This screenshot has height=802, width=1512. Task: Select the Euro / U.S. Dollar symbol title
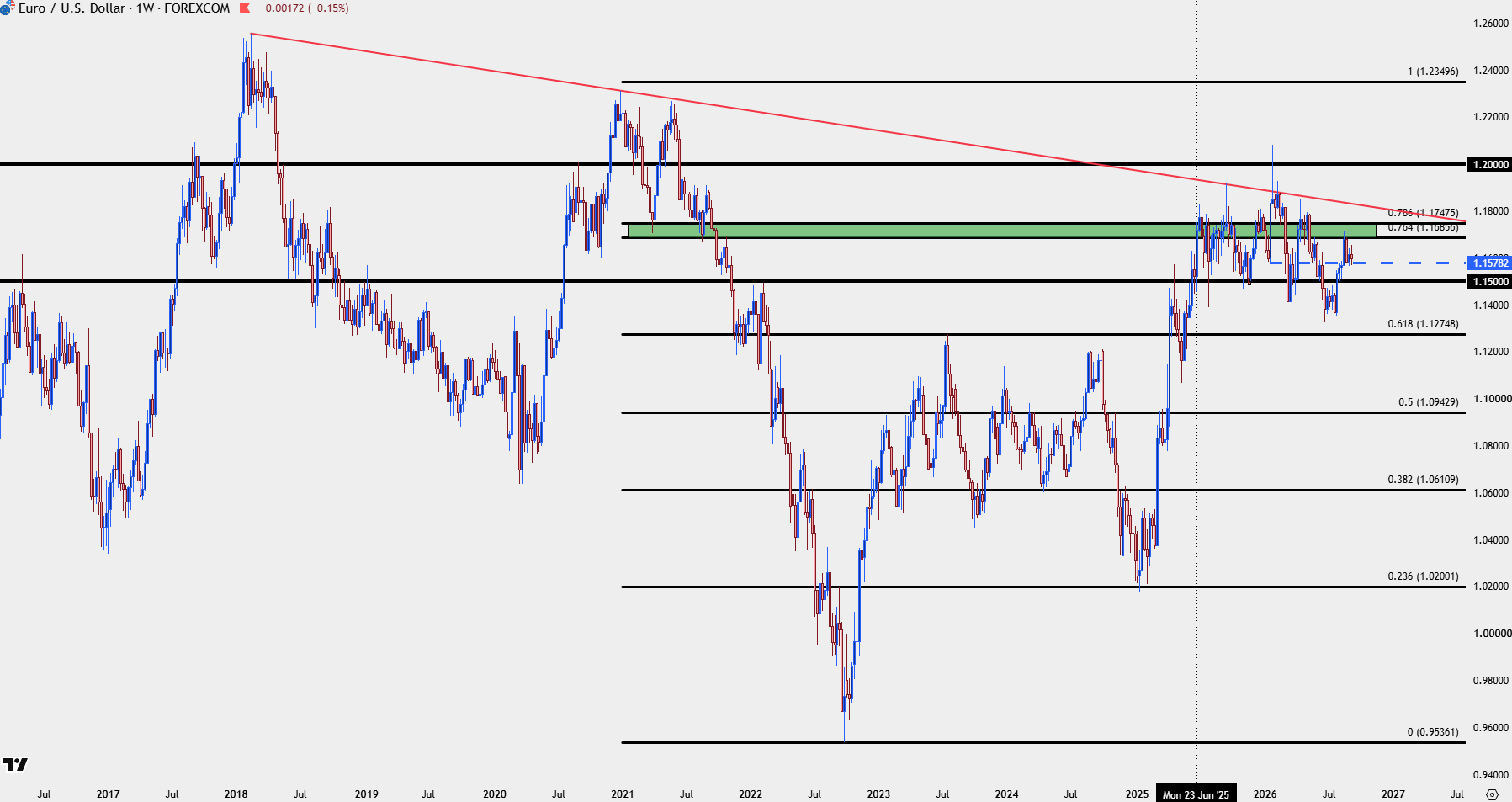(72, 8)
